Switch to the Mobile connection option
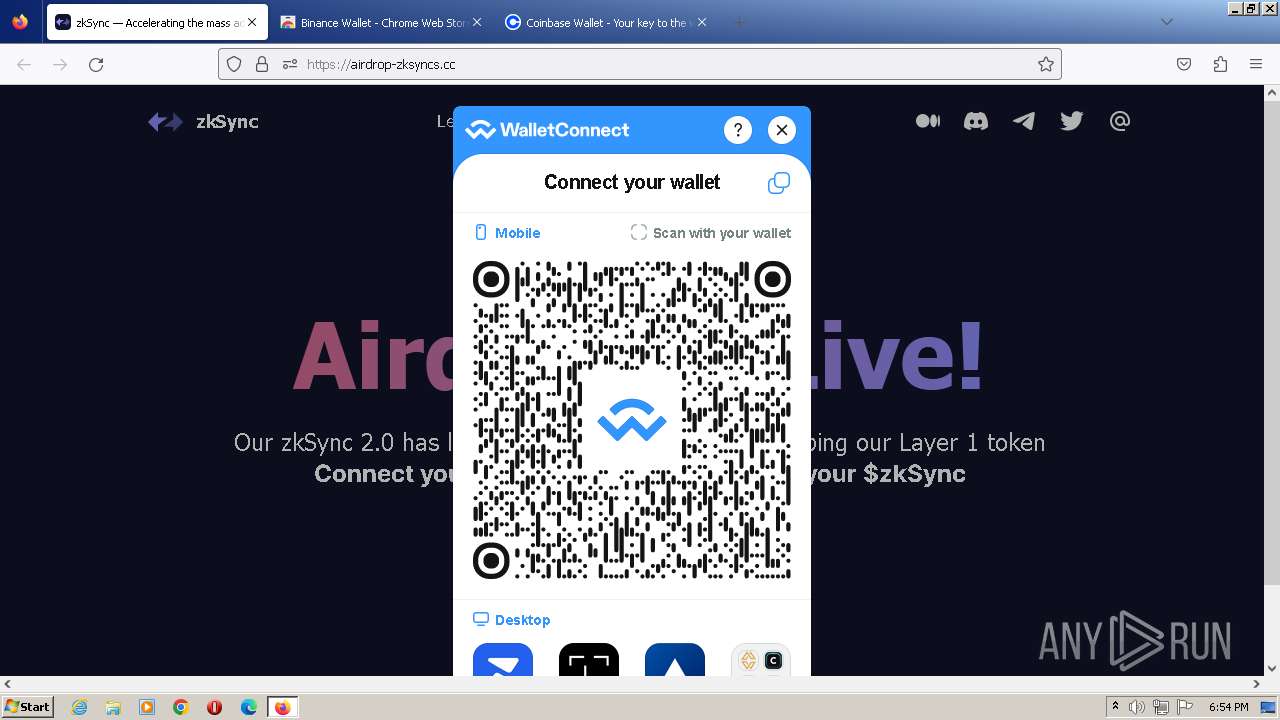 (x=507, y=233)
